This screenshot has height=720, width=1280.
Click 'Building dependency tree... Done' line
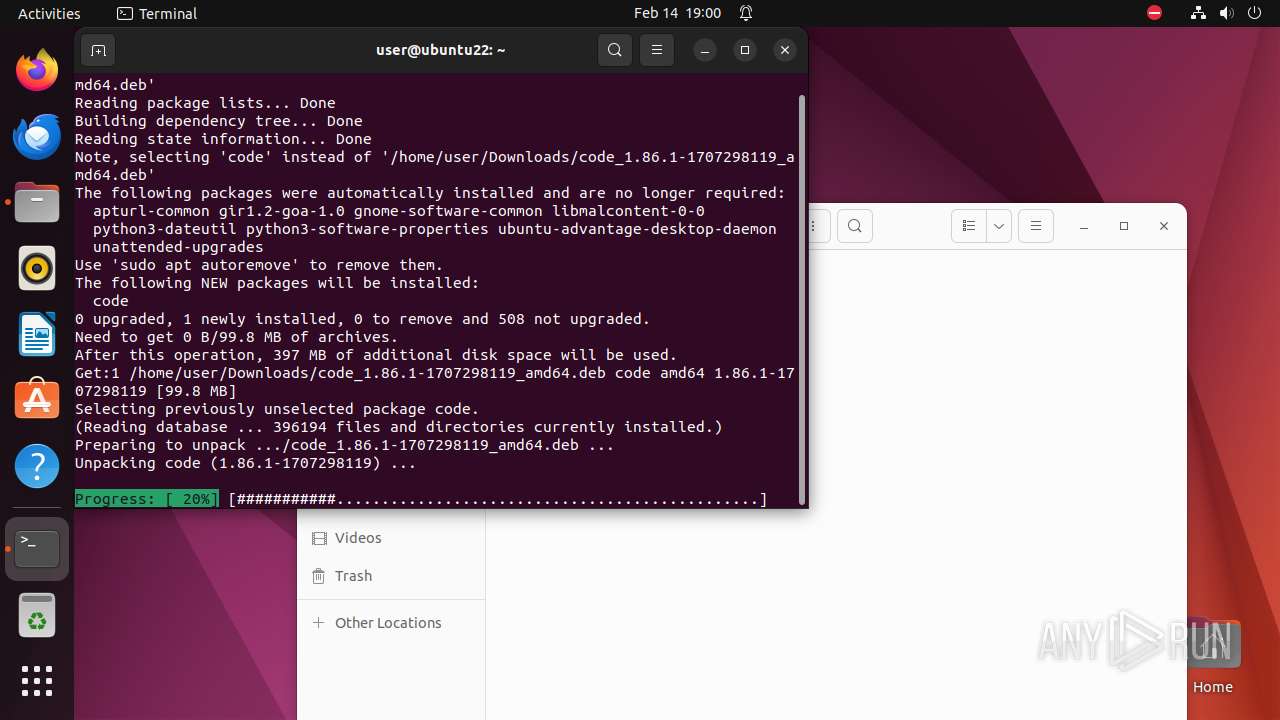(219, 121)
